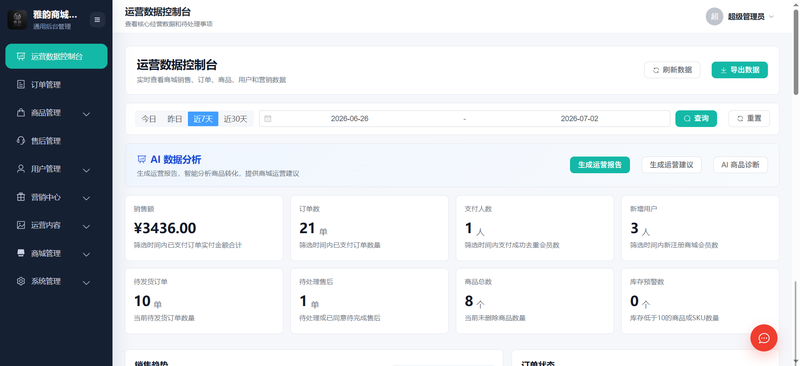Expand the 运营内容 submenu chevron
The width and height of the screenshot is (800, 366).
[x=86, y=226]
